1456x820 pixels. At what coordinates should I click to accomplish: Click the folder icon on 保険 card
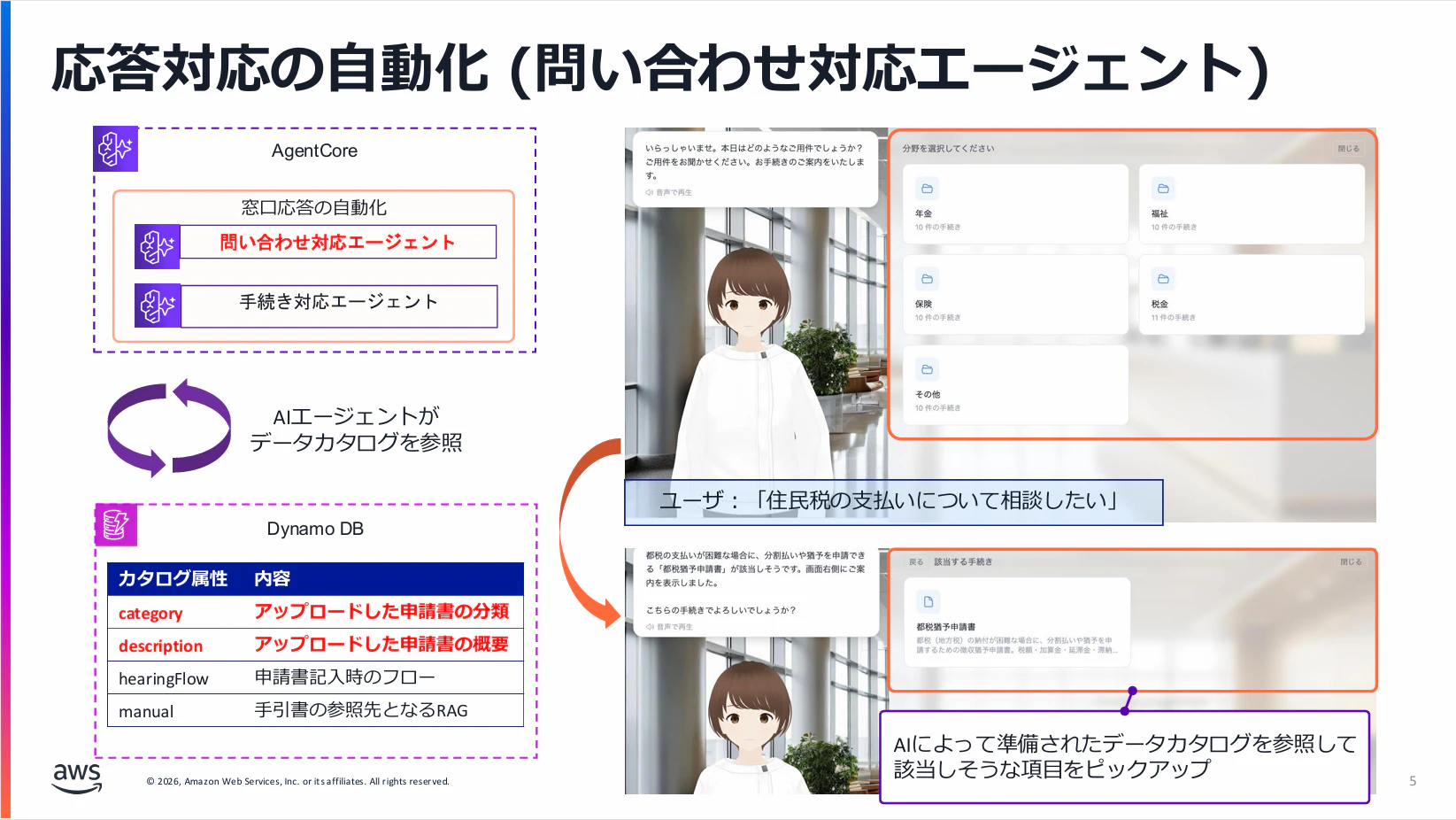927,279
